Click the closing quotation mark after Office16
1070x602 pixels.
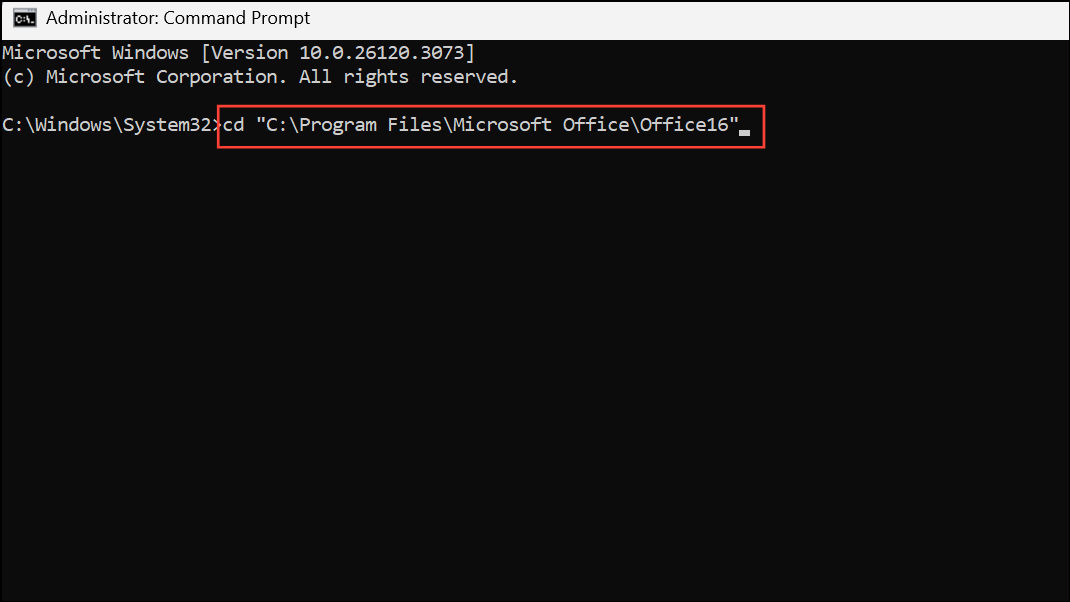pos(733,124)
